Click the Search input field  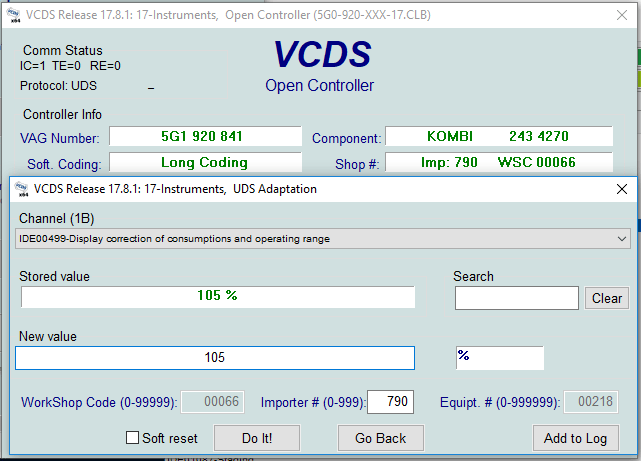click(517, 298)
